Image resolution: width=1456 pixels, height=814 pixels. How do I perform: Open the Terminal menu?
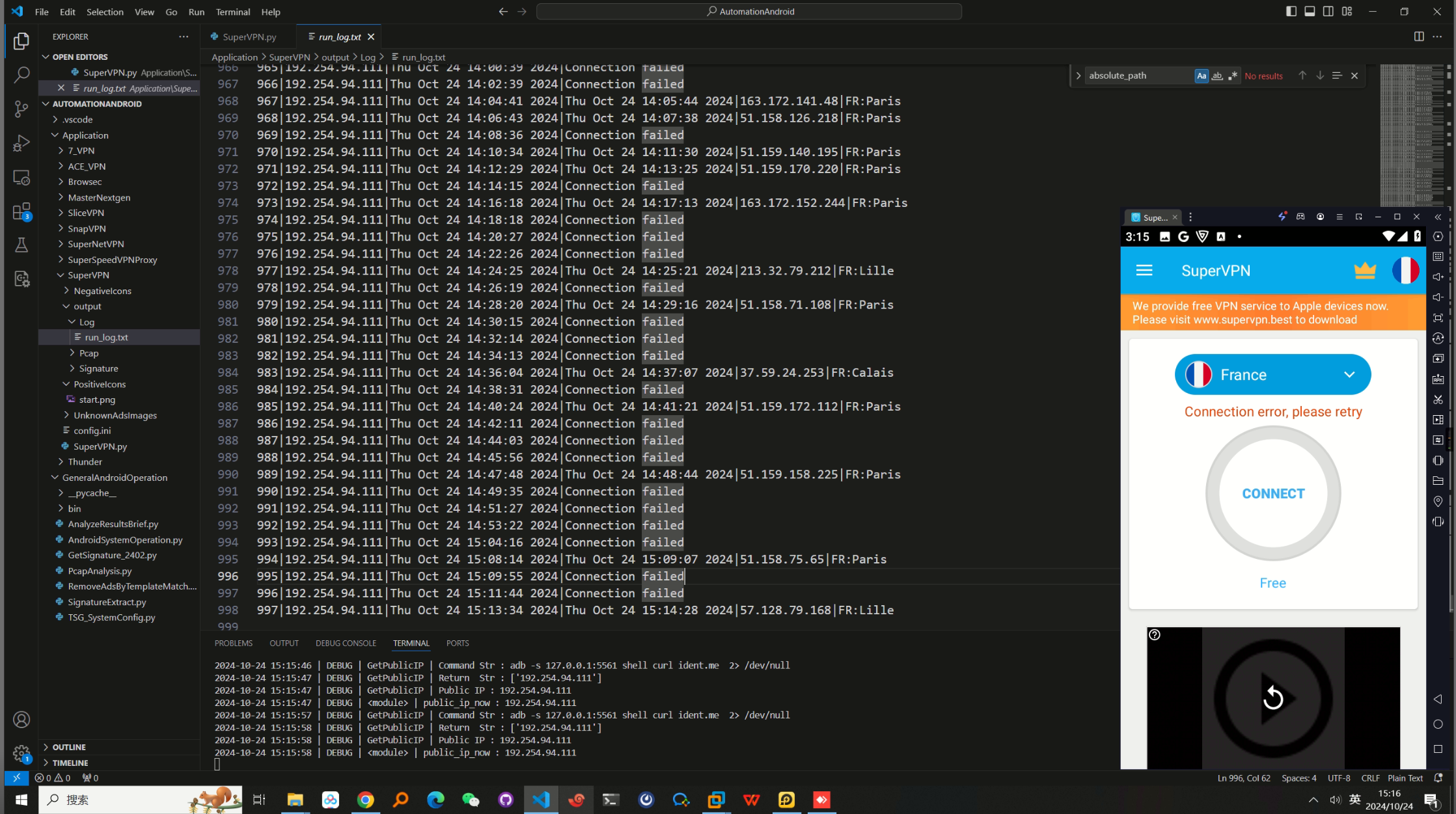tap(232, 12)
